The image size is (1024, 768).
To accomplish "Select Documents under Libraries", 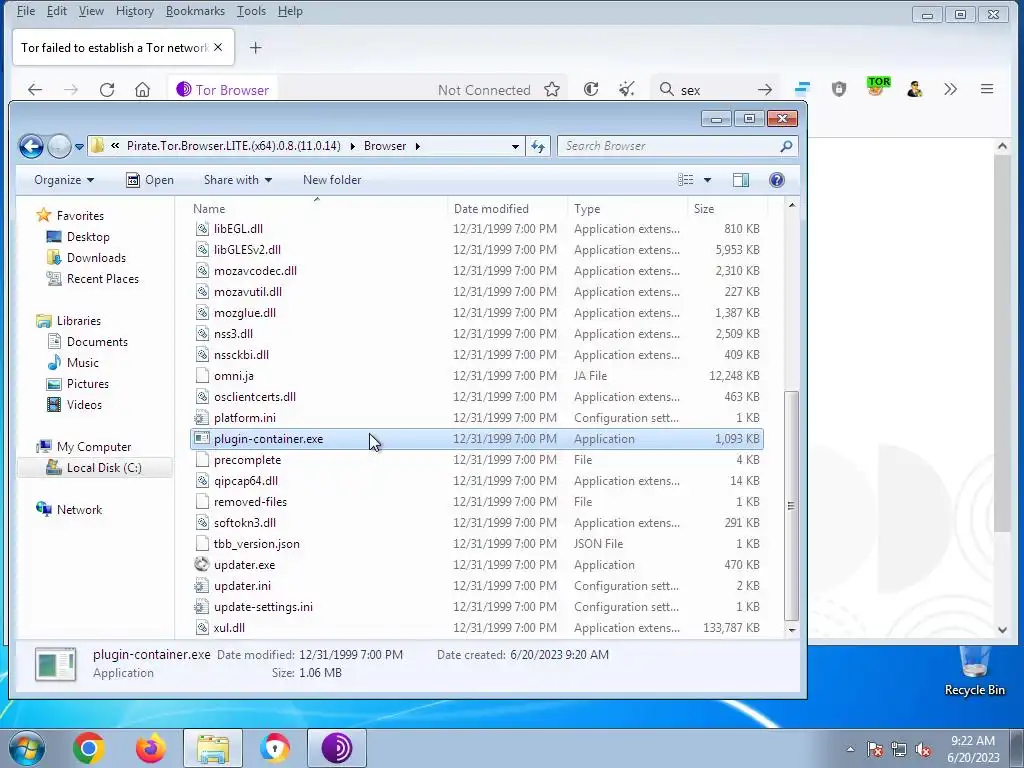I will pos(97,342).
